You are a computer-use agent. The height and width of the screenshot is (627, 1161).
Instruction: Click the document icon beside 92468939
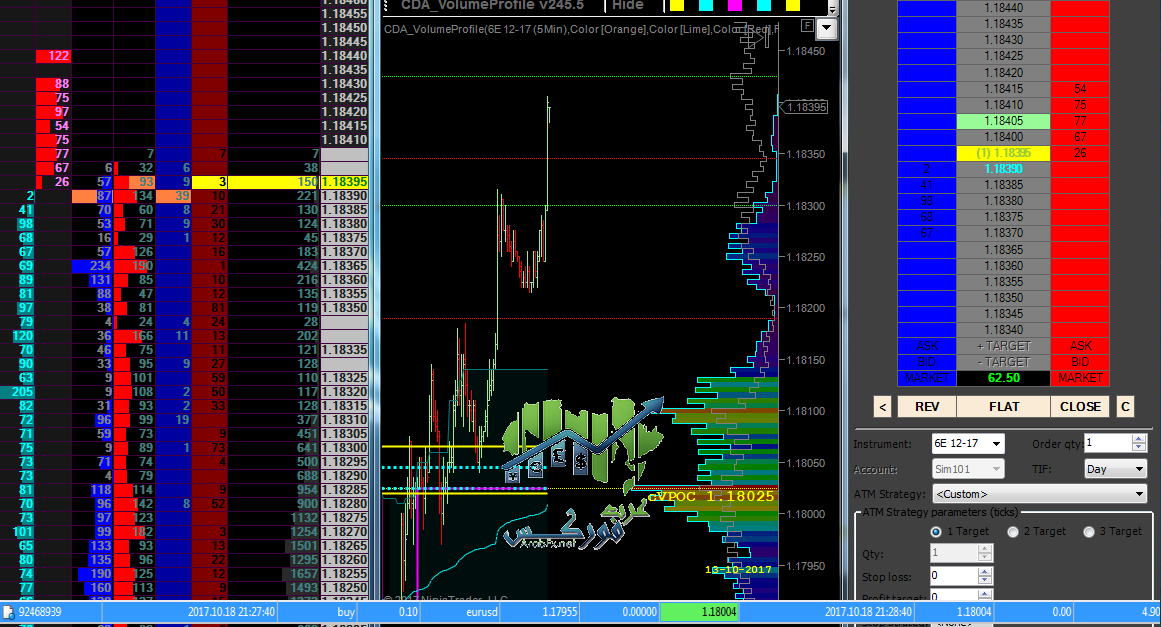tap(8, 612)
